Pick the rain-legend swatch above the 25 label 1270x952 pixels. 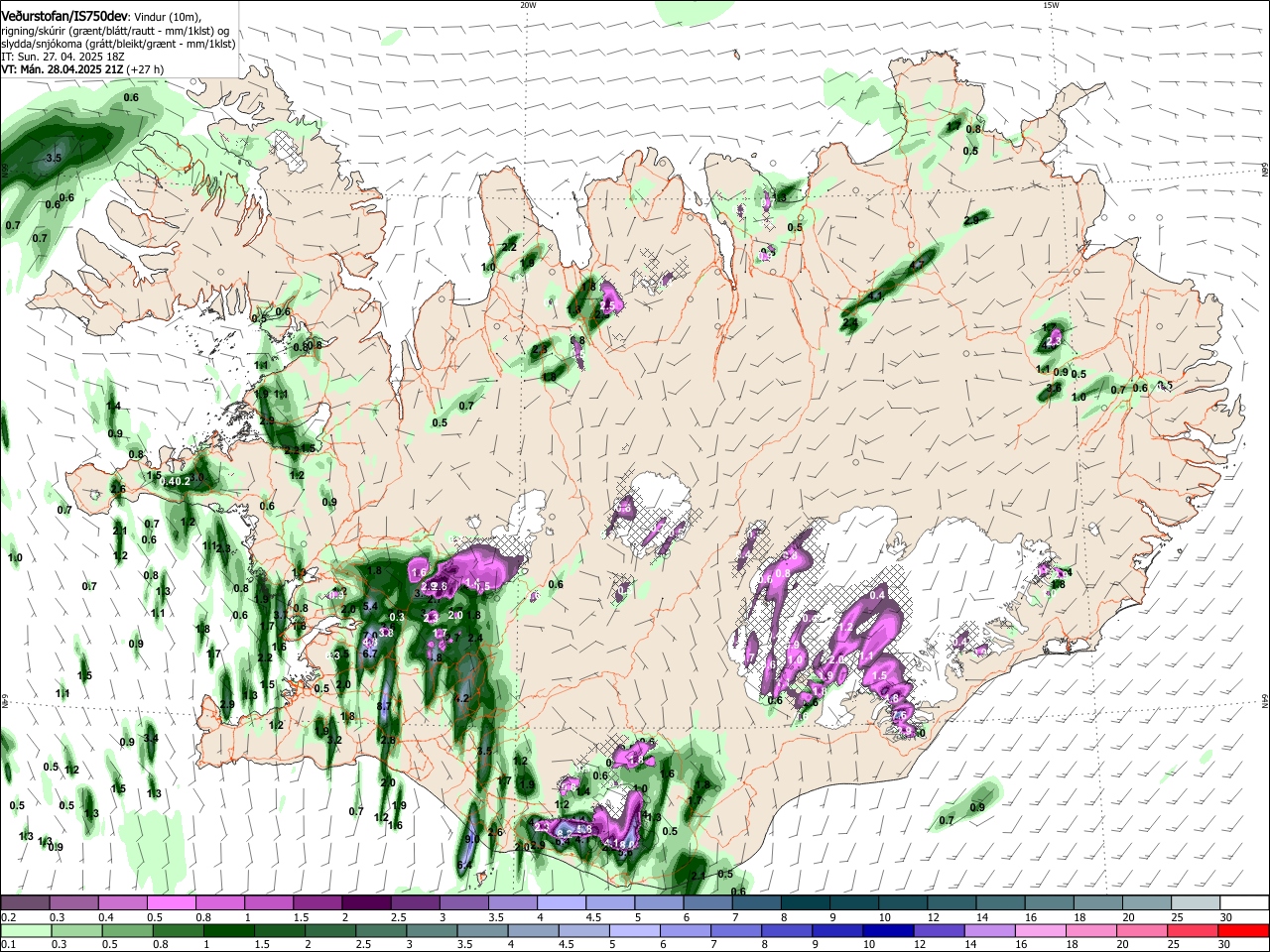click(x=1194, y=931)
